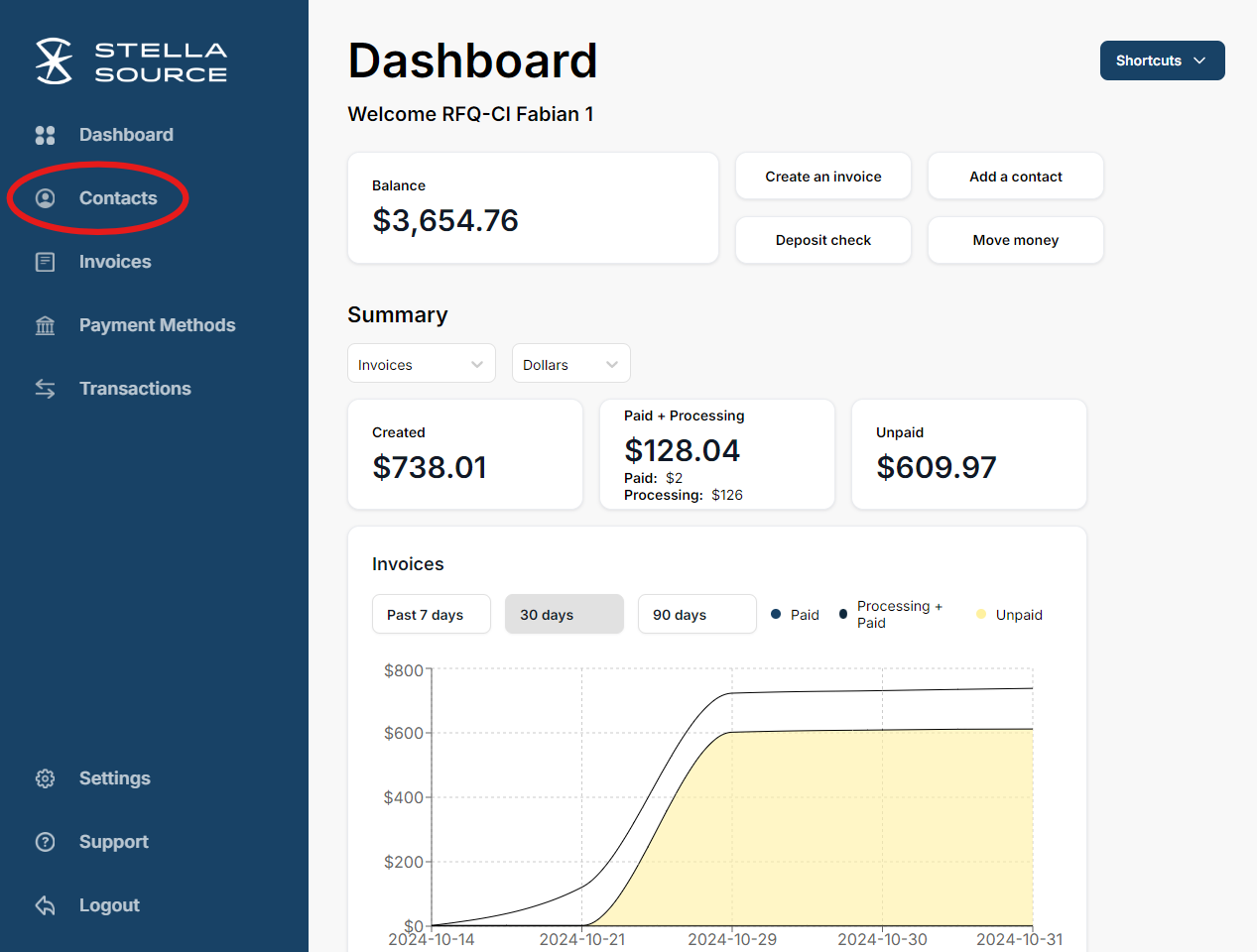This screenshot has width=1257, height=952.
Task: Click the Logout arrow icon
Action: tap(46, 905)
